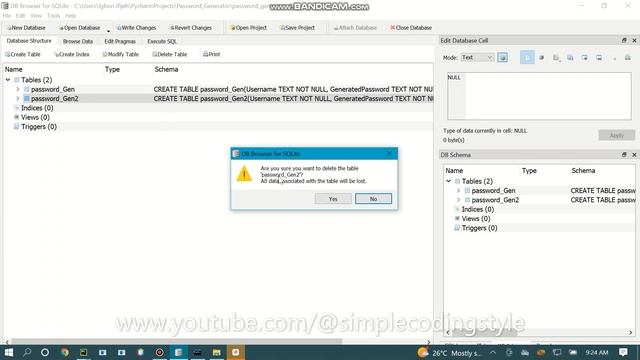Collapse Tables (2) in DB Schema panel
This screenshot has width=640, height=360.
click(449, 181)
